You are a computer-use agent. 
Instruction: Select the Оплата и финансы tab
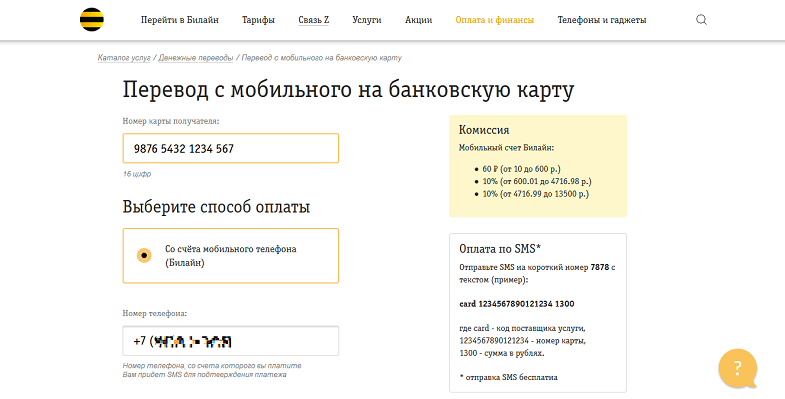tap(495, 20)
